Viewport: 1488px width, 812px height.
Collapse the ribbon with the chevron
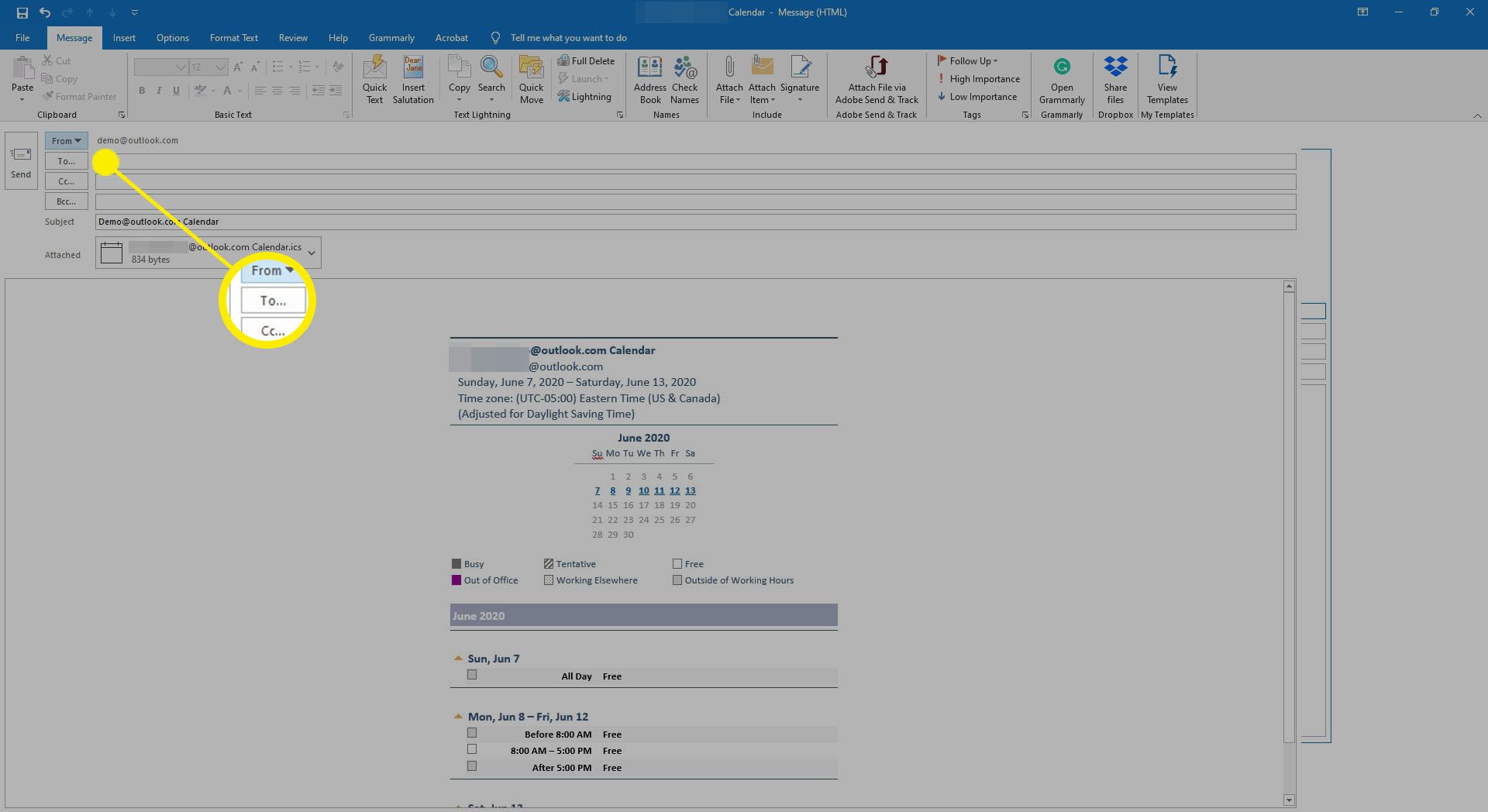(x=1477, y=115)
